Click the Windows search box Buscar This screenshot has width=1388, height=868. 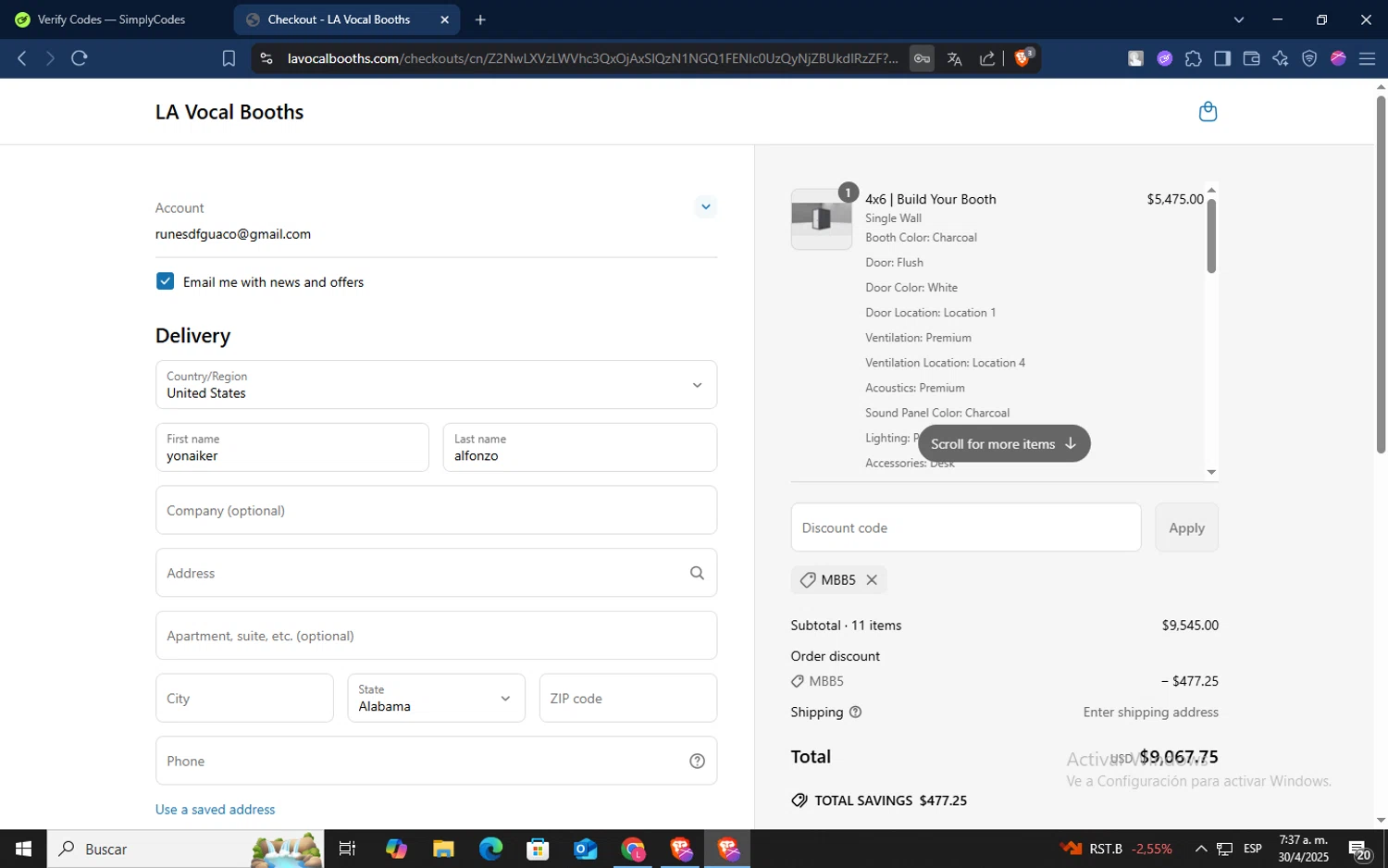point(185,849)
